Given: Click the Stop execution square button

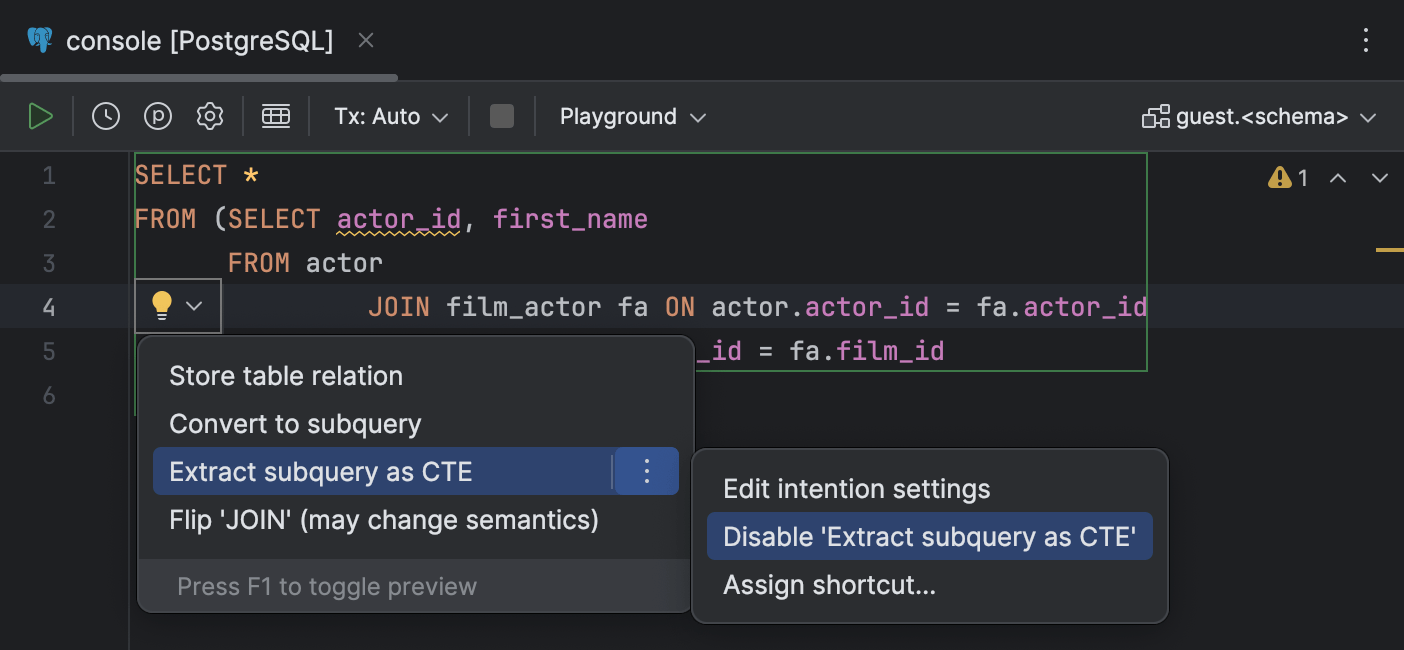Looking at the screenshot, I should click(502, 117).
